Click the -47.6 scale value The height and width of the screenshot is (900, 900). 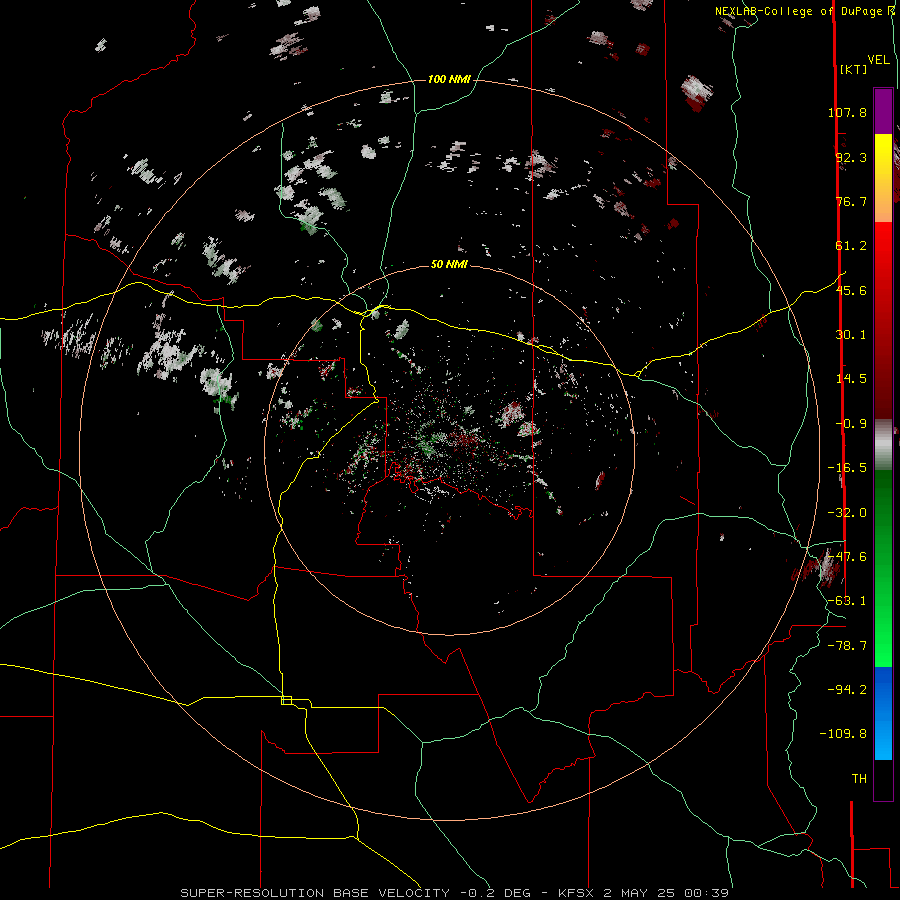coord(847,557)
